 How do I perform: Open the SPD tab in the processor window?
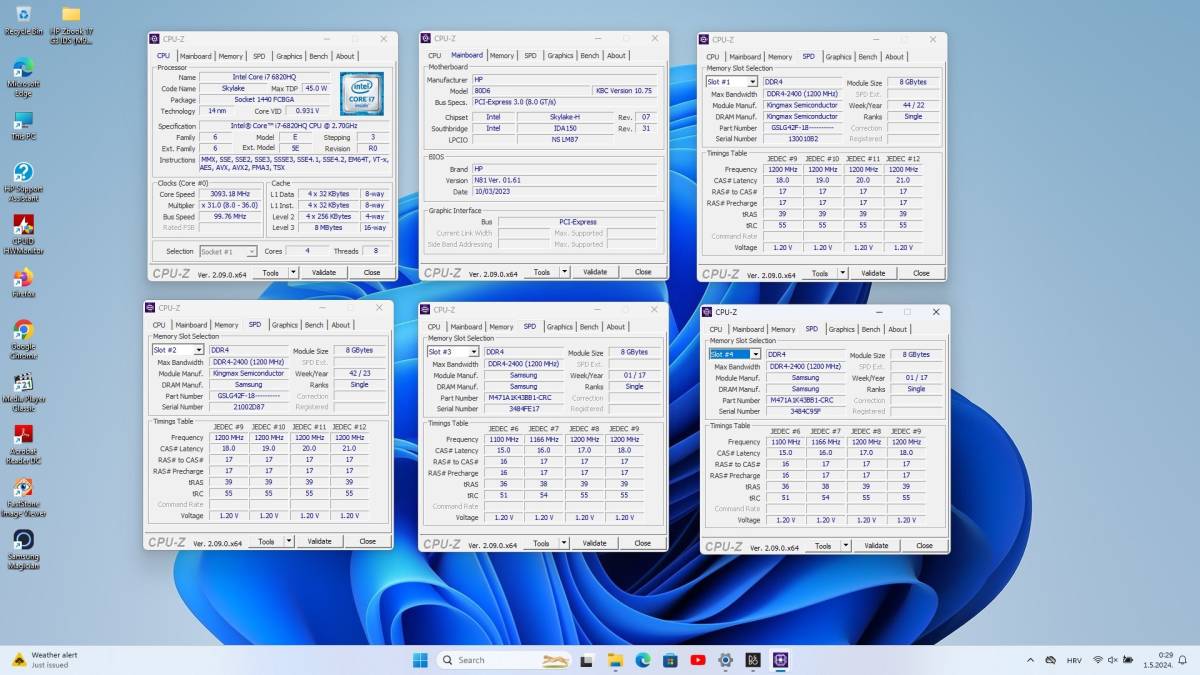(x=259, y=56)
